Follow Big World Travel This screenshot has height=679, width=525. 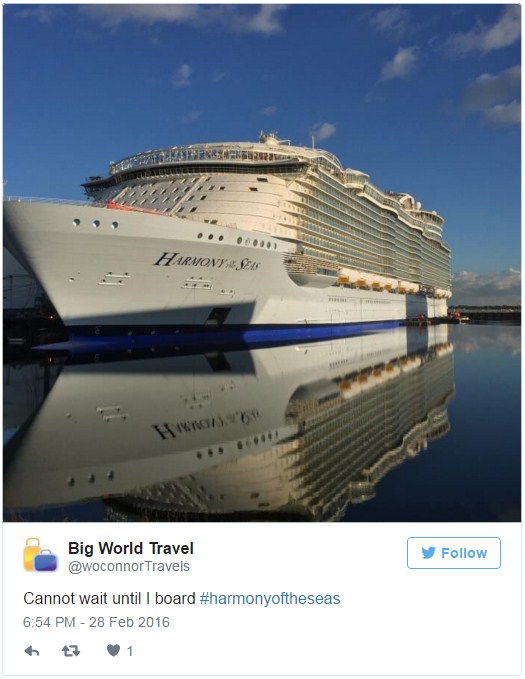click(x=454, y=553)
